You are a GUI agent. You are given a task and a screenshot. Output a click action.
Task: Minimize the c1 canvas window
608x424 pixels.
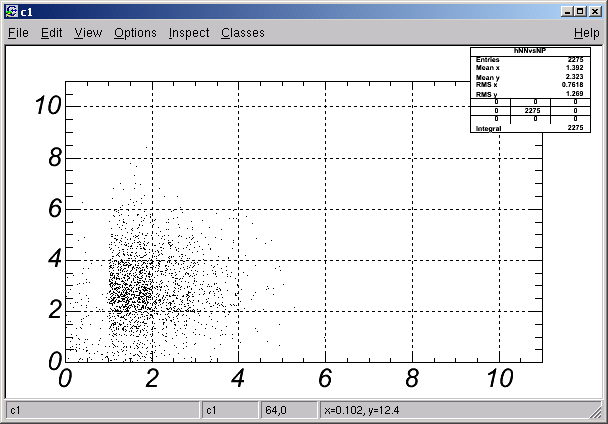567,12
